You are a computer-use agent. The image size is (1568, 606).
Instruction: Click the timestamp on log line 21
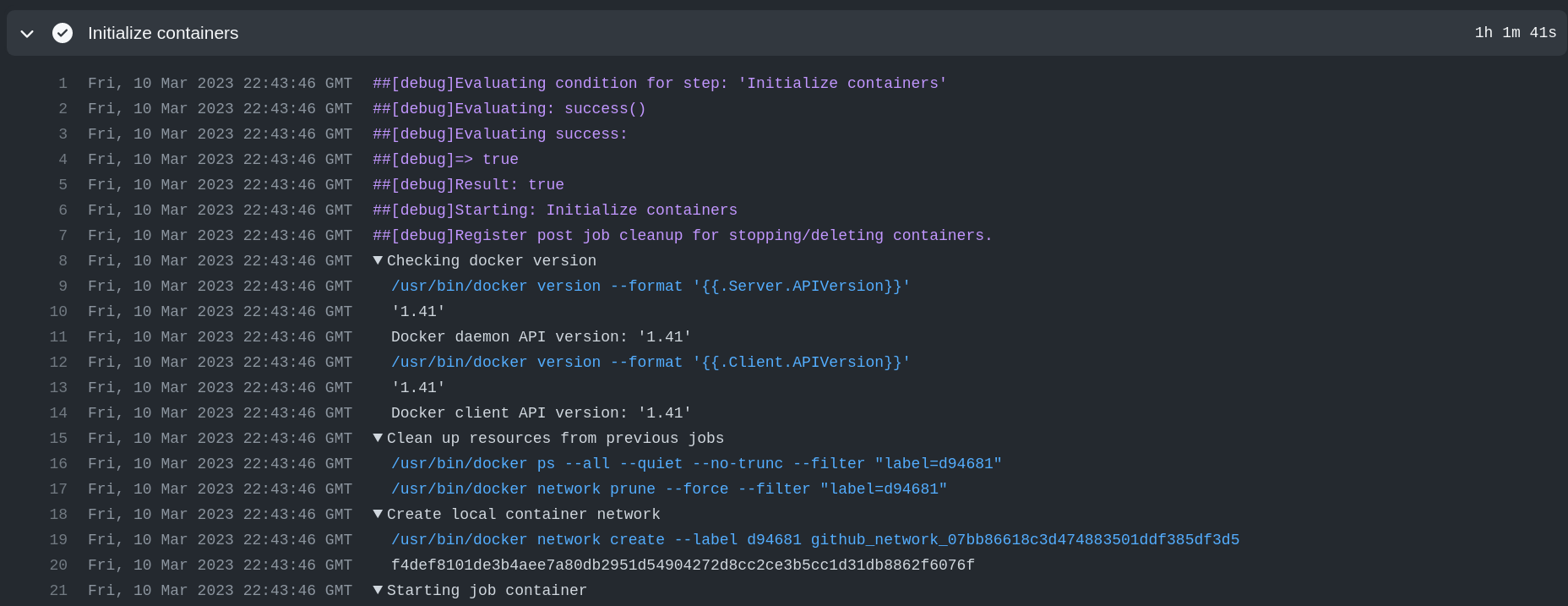(220, 591)
